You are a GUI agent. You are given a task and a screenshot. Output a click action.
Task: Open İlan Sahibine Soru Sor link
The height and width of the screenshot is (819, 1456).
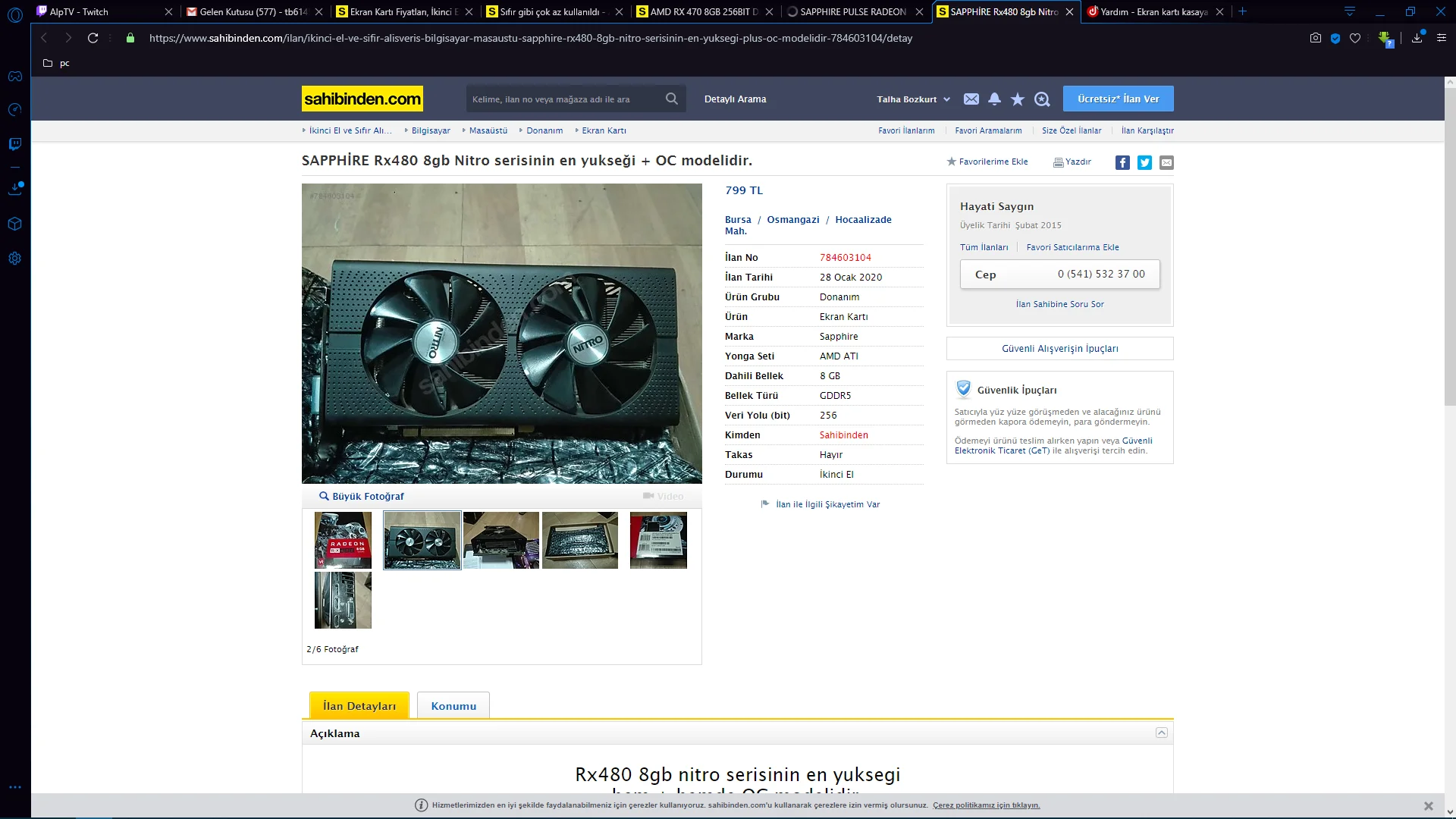(1059, 304)
